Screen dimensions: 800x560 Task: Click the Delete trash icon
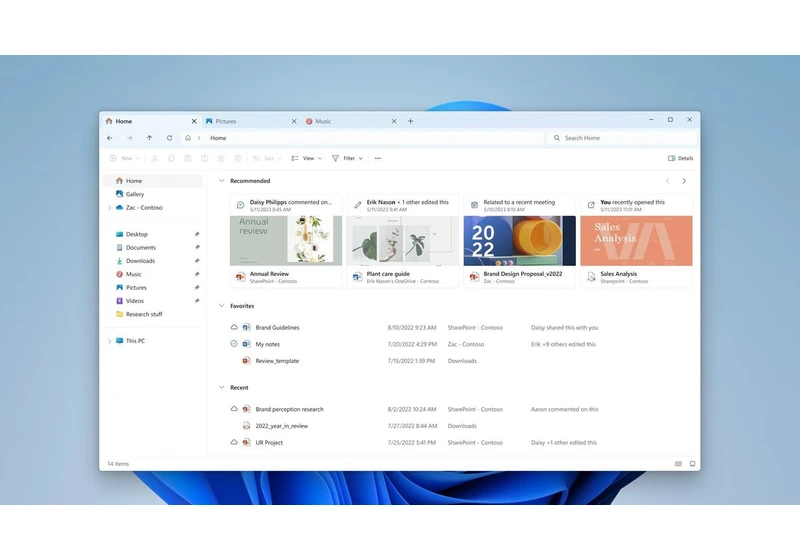[238, 158]
